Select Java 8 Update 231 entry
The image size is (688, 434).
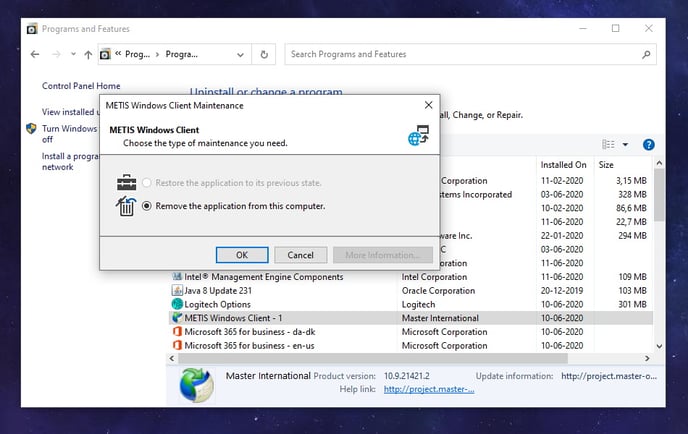coord(411,291)
